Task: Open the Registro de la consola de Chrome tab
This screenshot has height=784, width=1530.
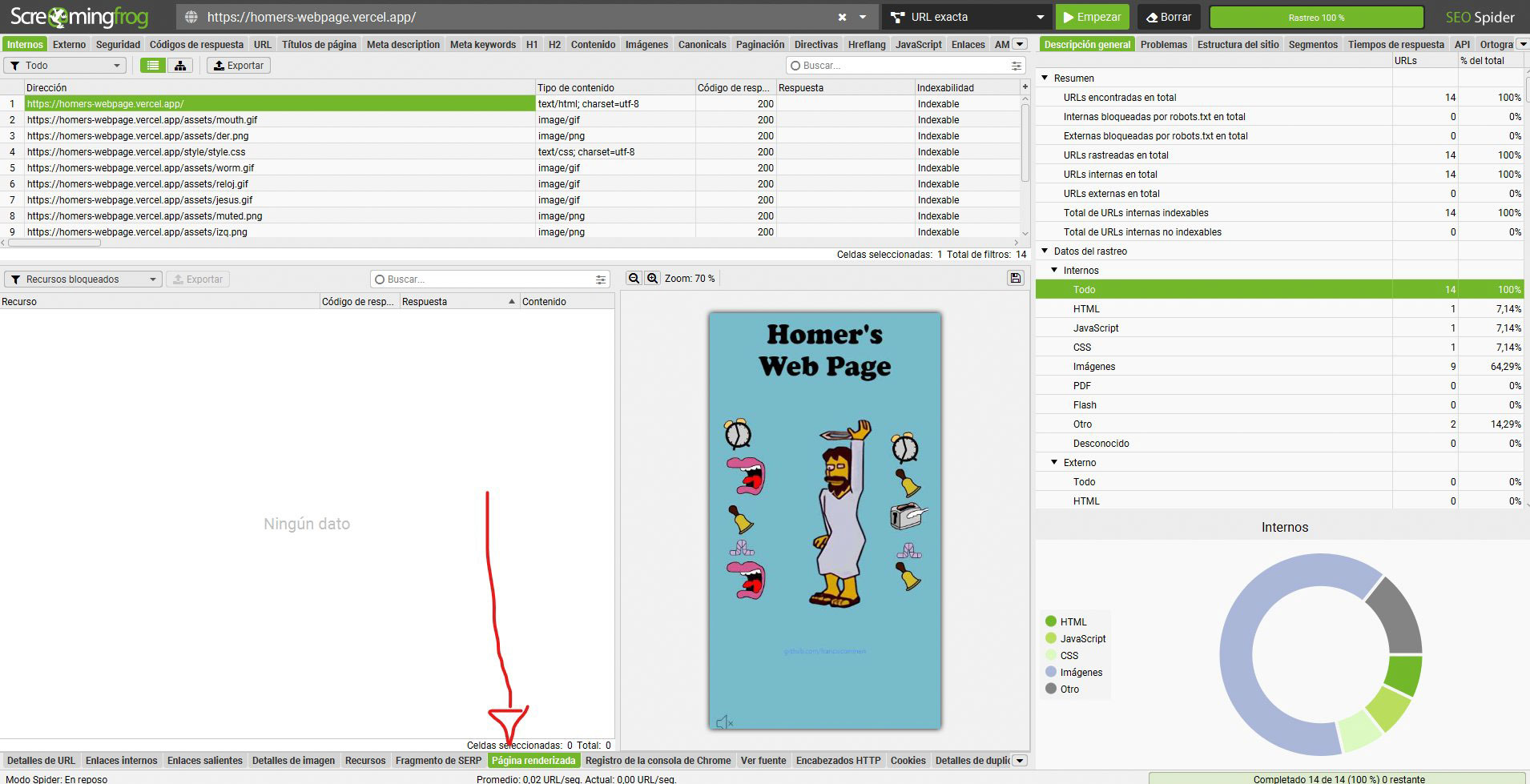Action: tap(658, 761)
